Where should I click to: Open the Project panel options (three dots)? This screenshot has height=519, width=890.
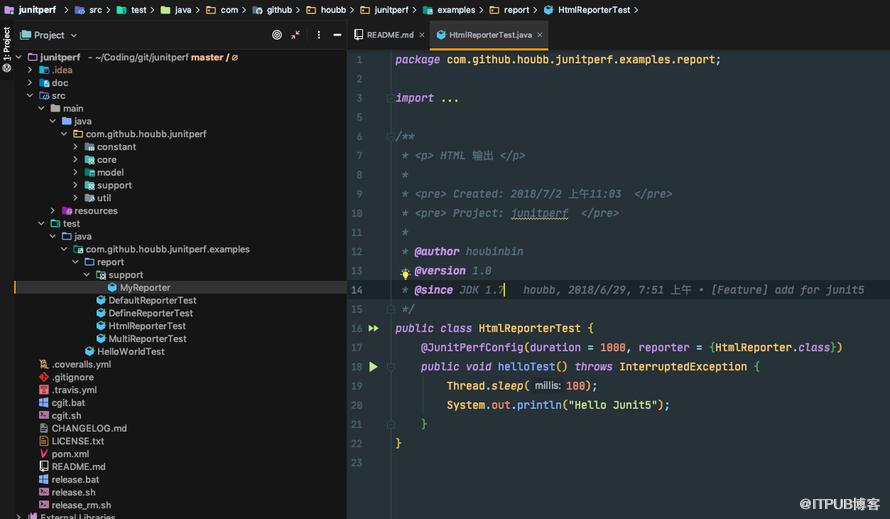tap(319, 35)
